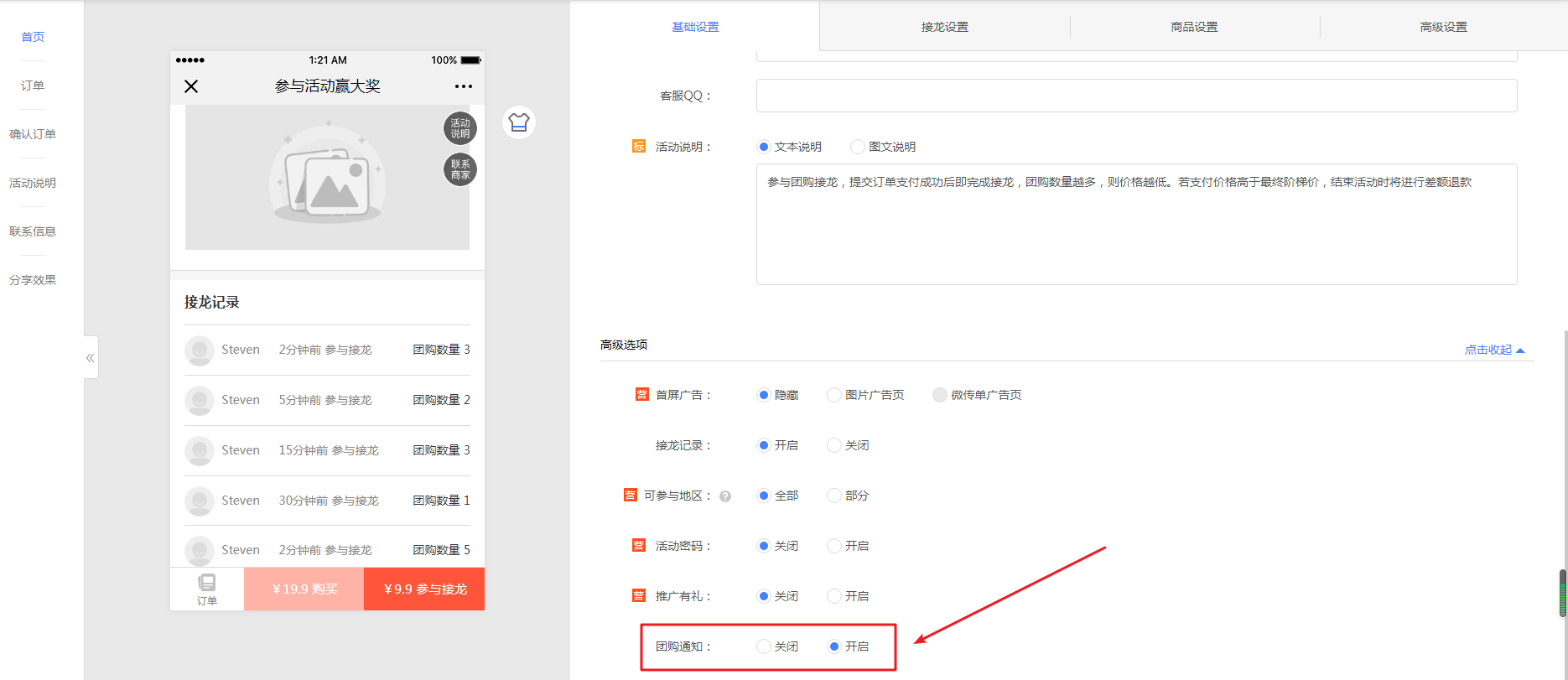1568x680 pixels.
Task: Click Steven's avatar in the 15分钟前 row
Action: [200, 451]
